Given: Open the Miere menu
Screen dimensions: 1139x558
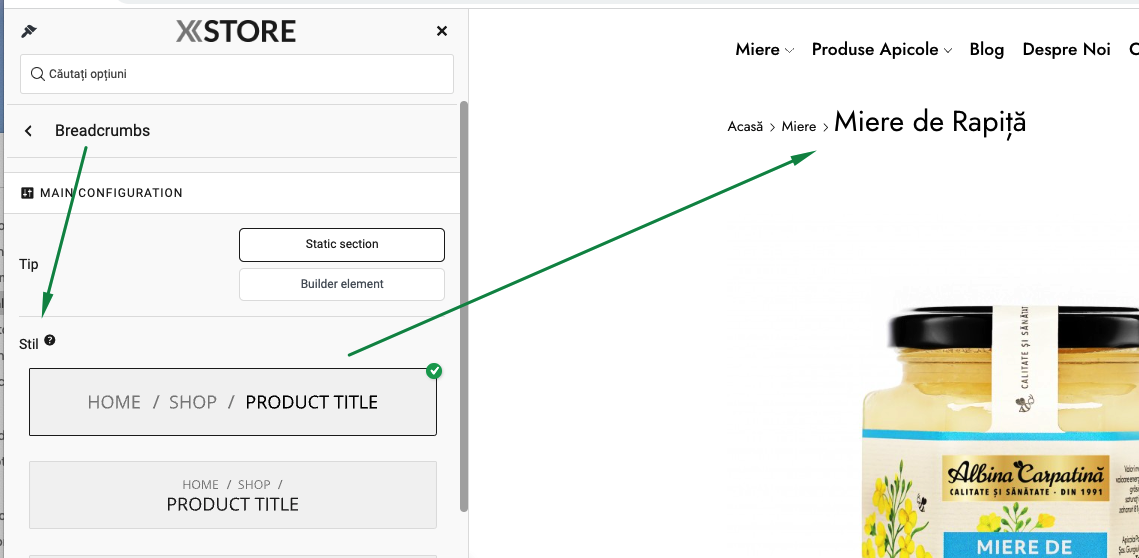Looking at the screenshot, I should (757, 49).
